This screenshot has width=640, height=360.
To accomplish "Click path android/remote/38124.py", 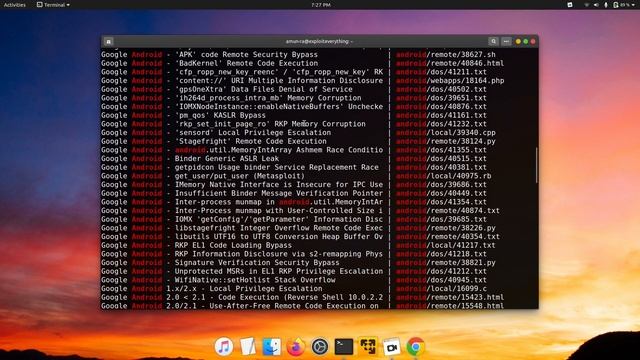I will [445, 141].
